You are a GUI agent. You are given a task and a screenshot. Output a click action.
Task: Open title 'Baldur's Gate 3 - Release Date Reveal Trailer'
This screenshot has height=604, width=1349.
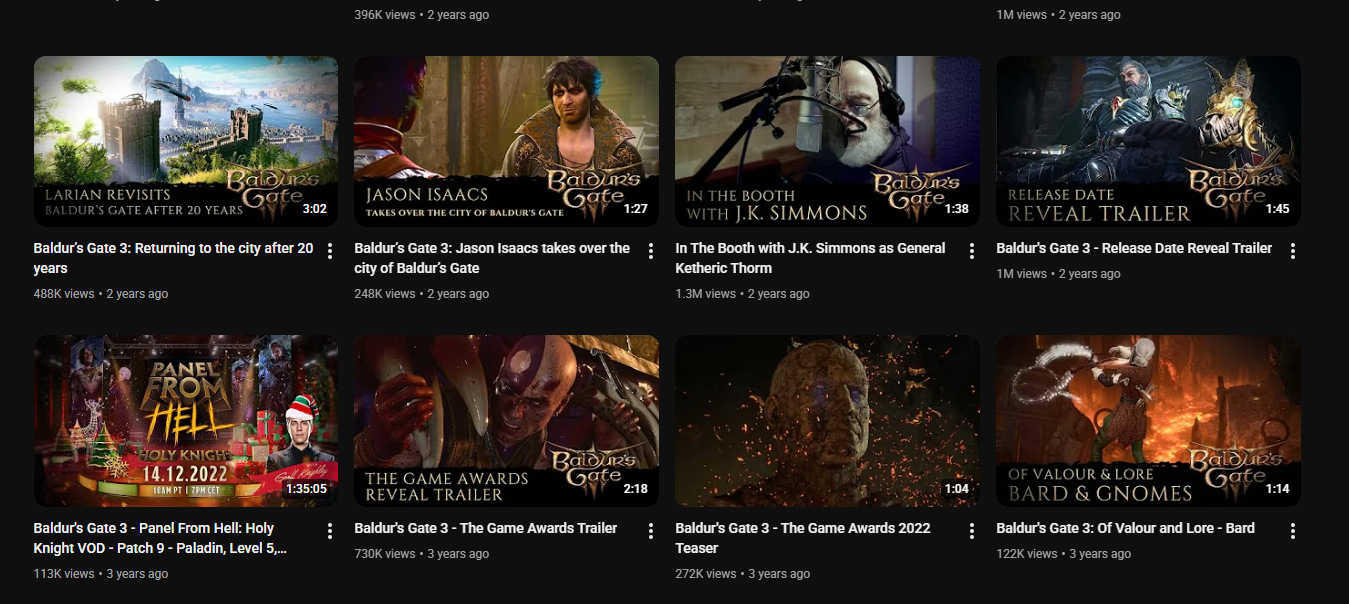pyautogui.click(x=1134, y=248)
